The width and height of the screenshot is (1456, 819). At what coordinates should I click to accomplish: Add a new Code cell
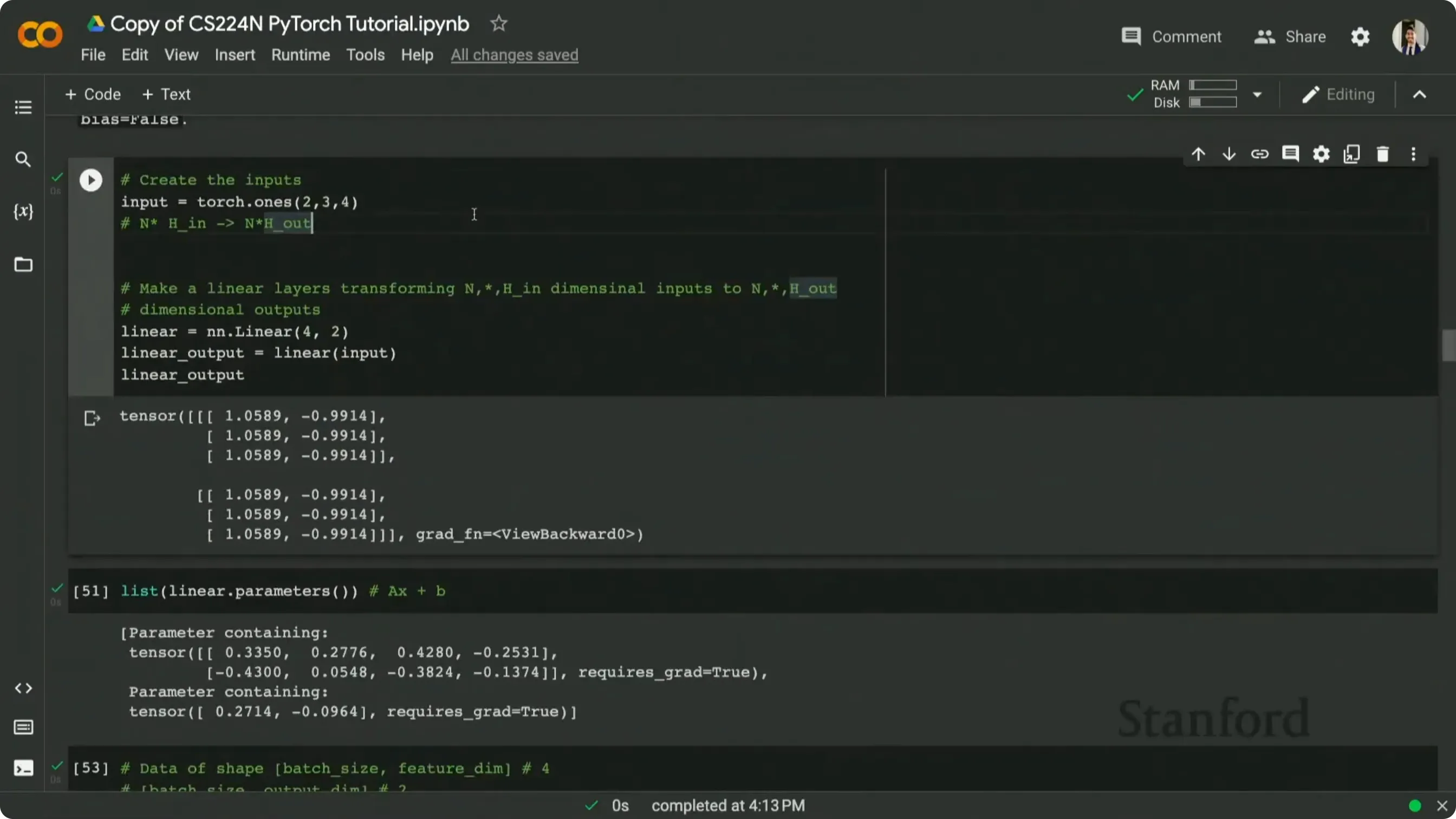pos(93,94)
